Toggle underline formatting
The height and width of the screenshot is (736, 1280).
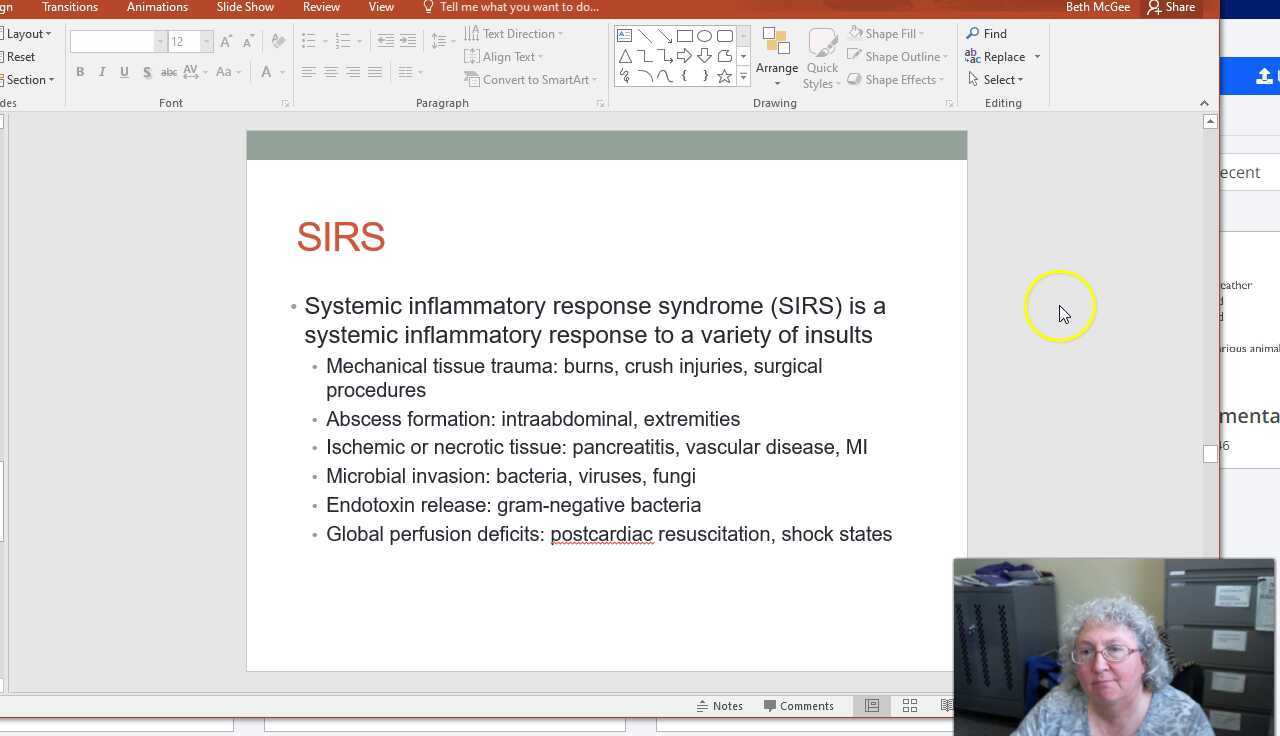(124, 72)
